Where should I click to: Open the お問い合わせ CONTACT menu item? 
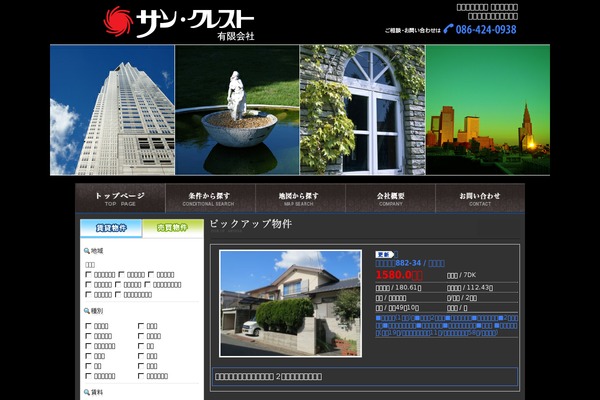point(480,198)
